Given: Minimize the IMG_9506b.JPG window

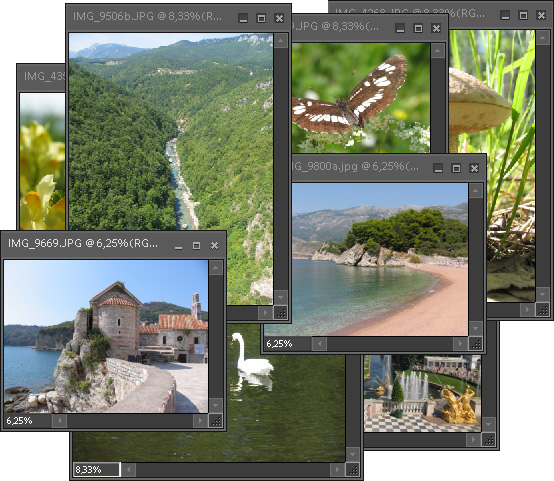Looking at the screenshot, I should (243, 18).
